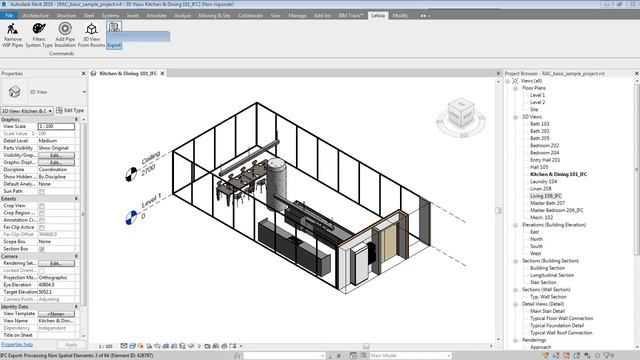Toggle Crop Region Visible checkbox
Screen dimensions: 640x360
[42, 213]
